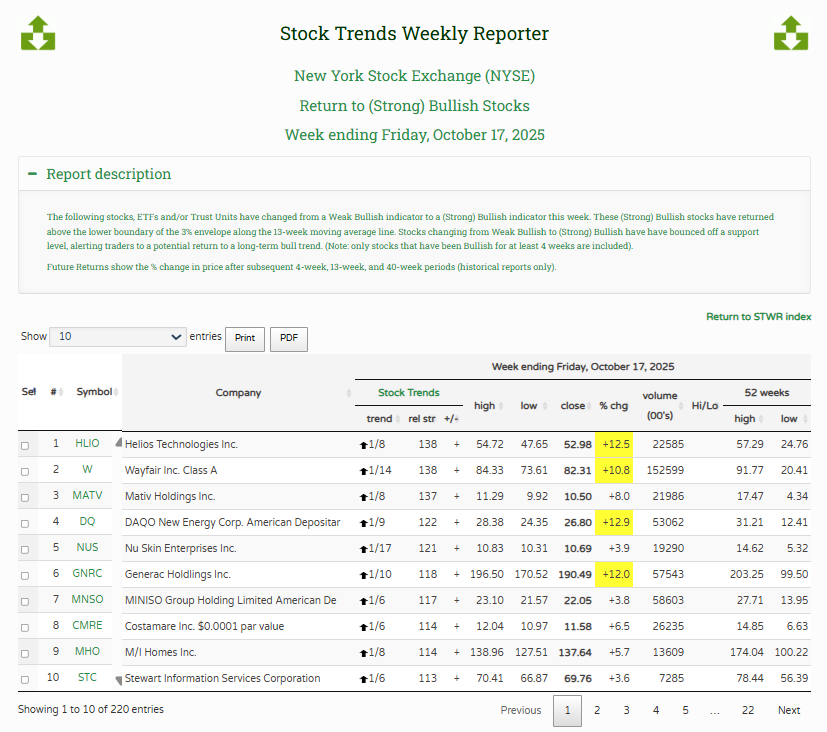
Task: Collapse the Report description section
Action: (x=34, y=174)
